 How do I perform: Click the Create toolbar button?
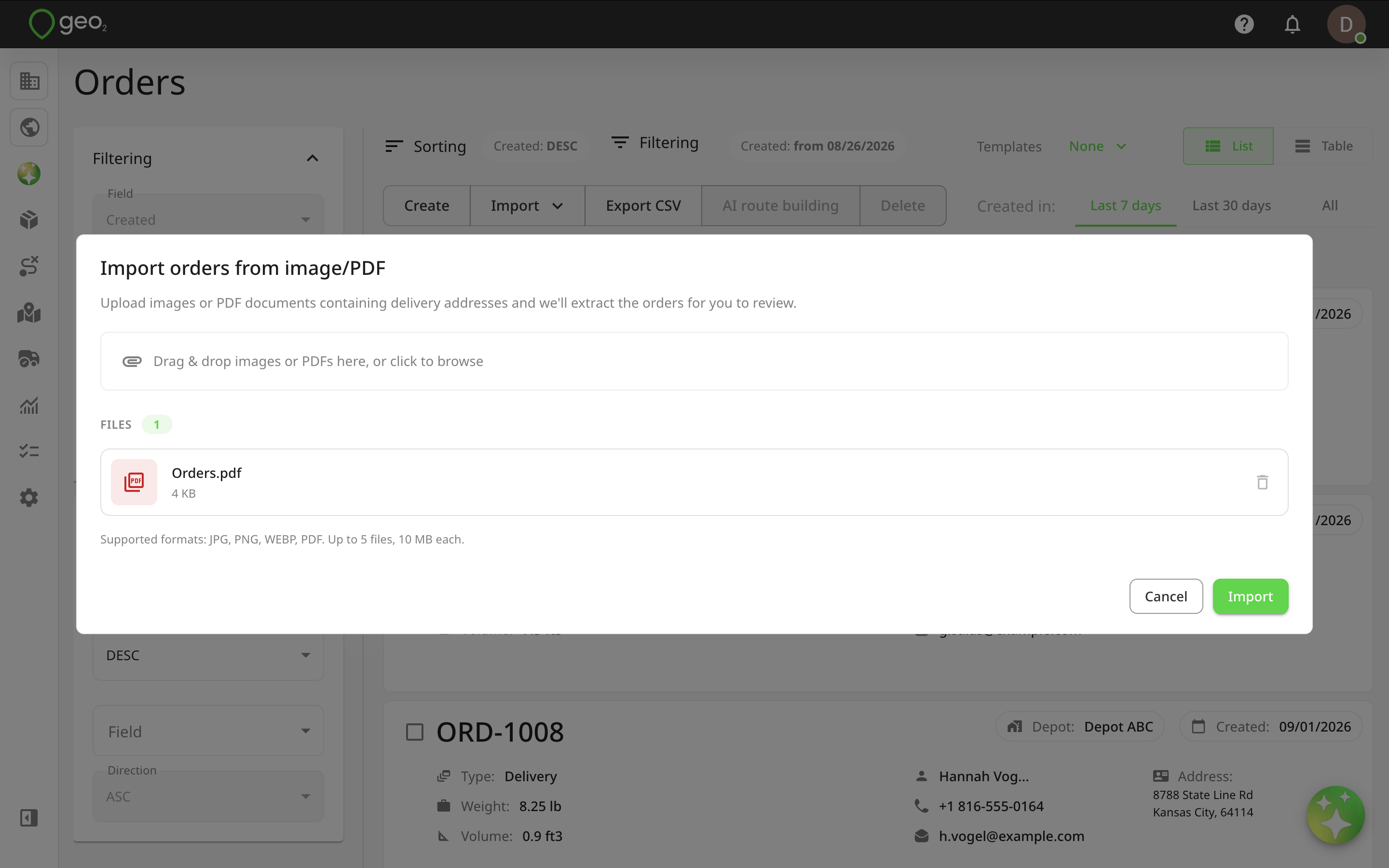click(x=426, y=205)
